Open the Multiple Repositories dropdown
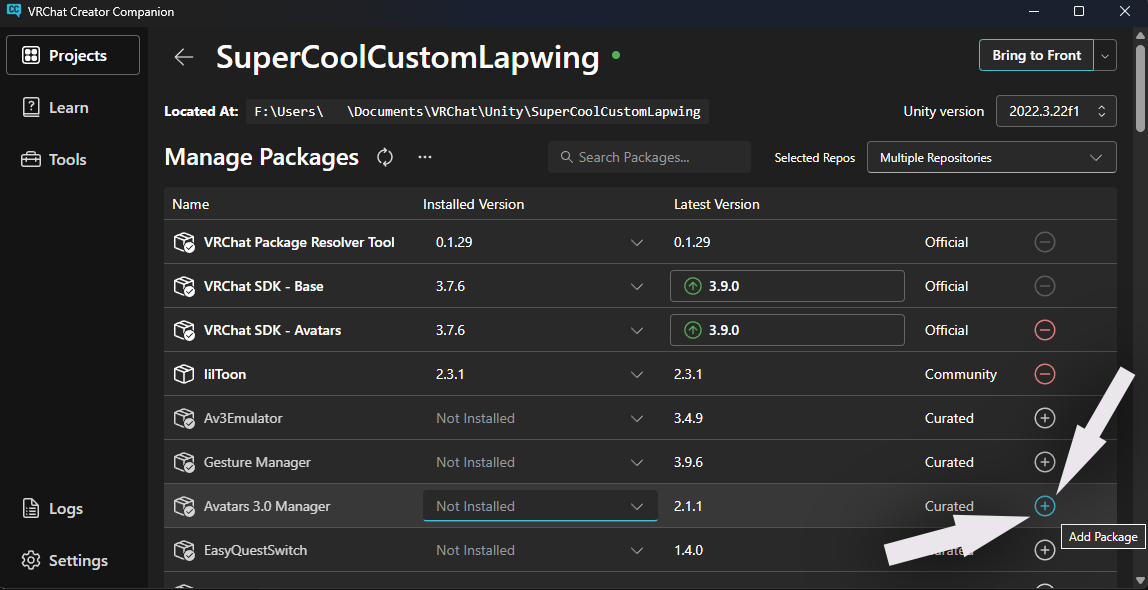1148x590 pixels. 991,157
